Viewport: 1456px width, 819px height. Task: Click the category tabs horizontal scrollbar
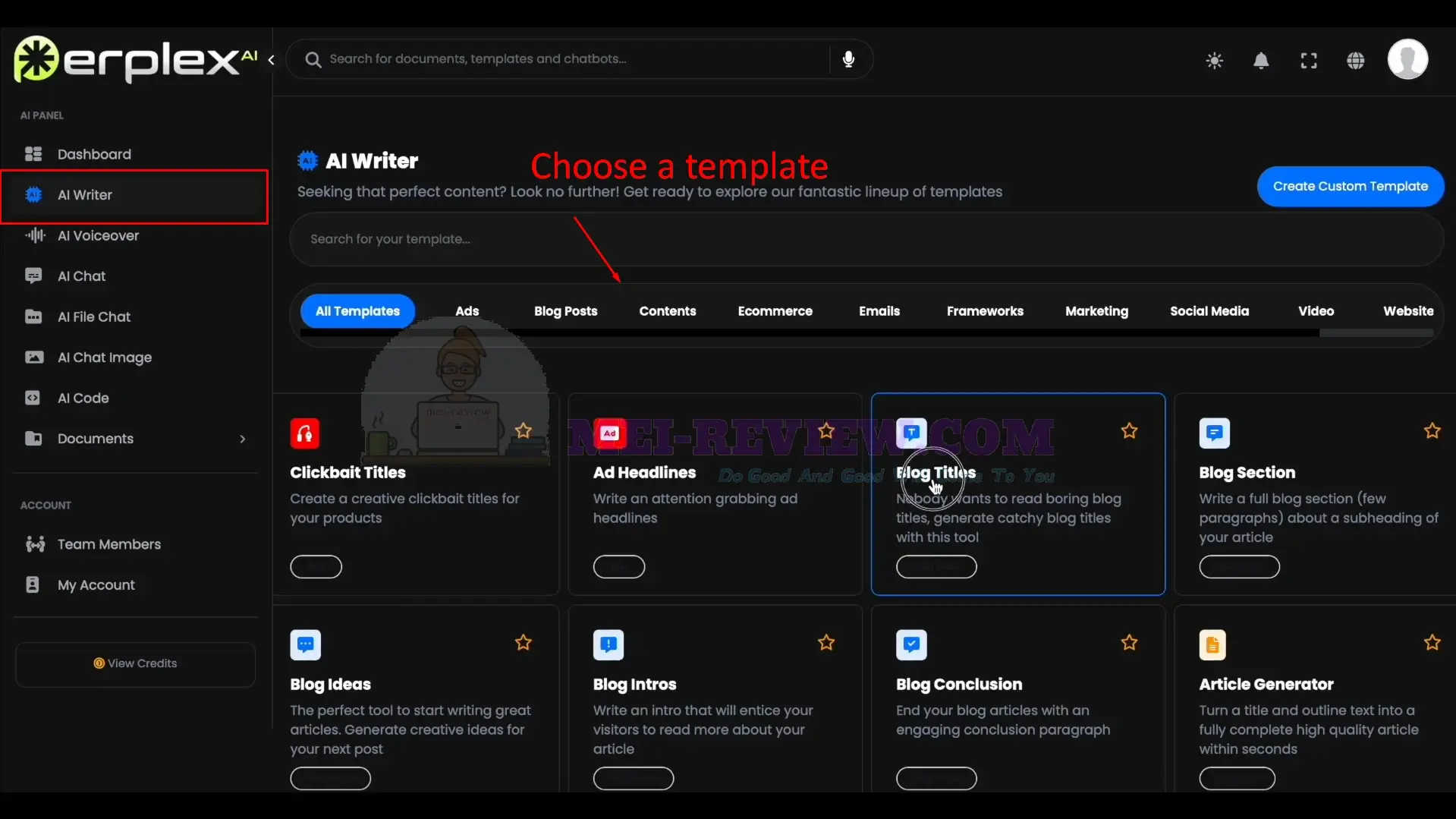point(809,332)
